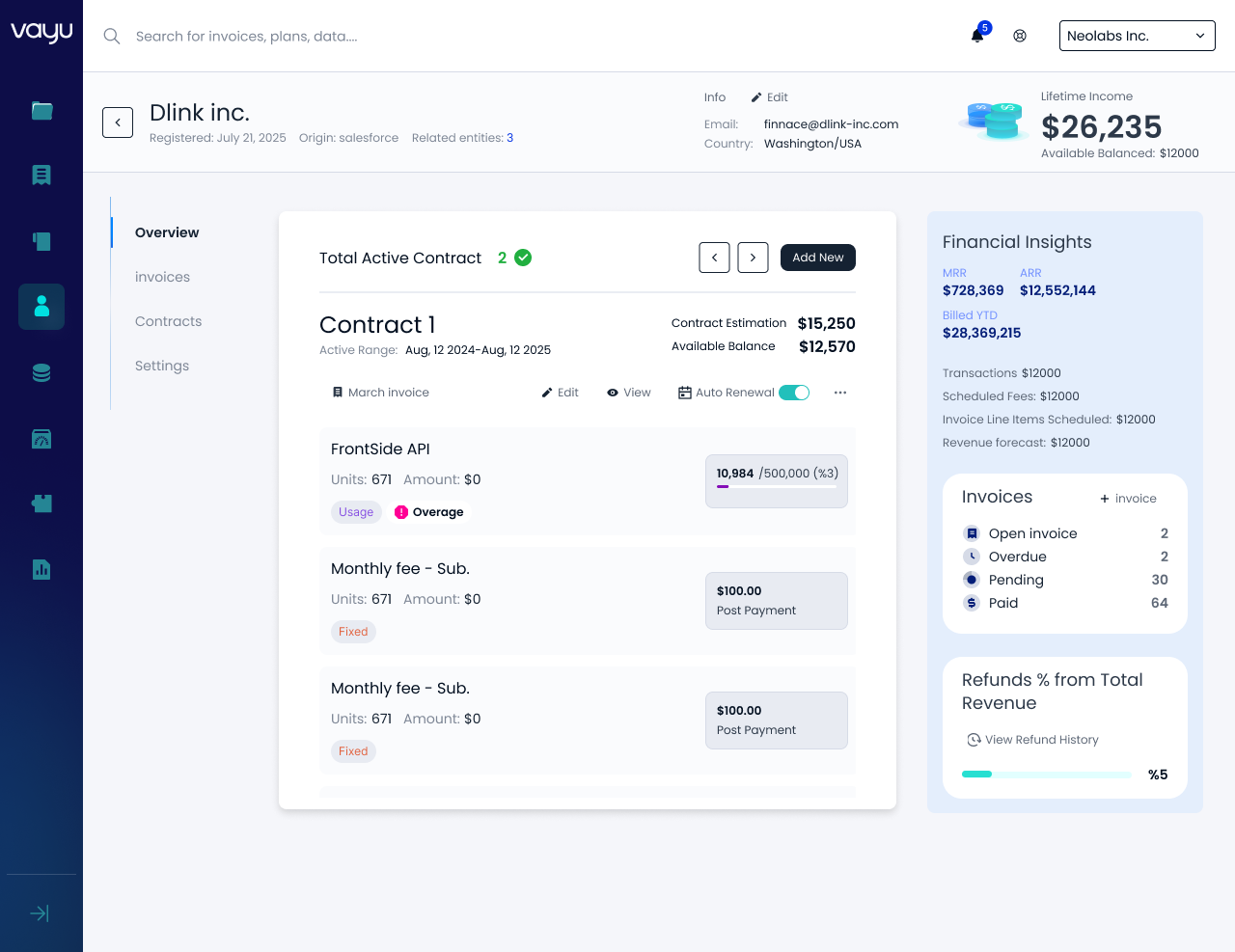The image size is (1235, 952).
Task: Click the puzzle piece integrations icon
Action: 41,503
